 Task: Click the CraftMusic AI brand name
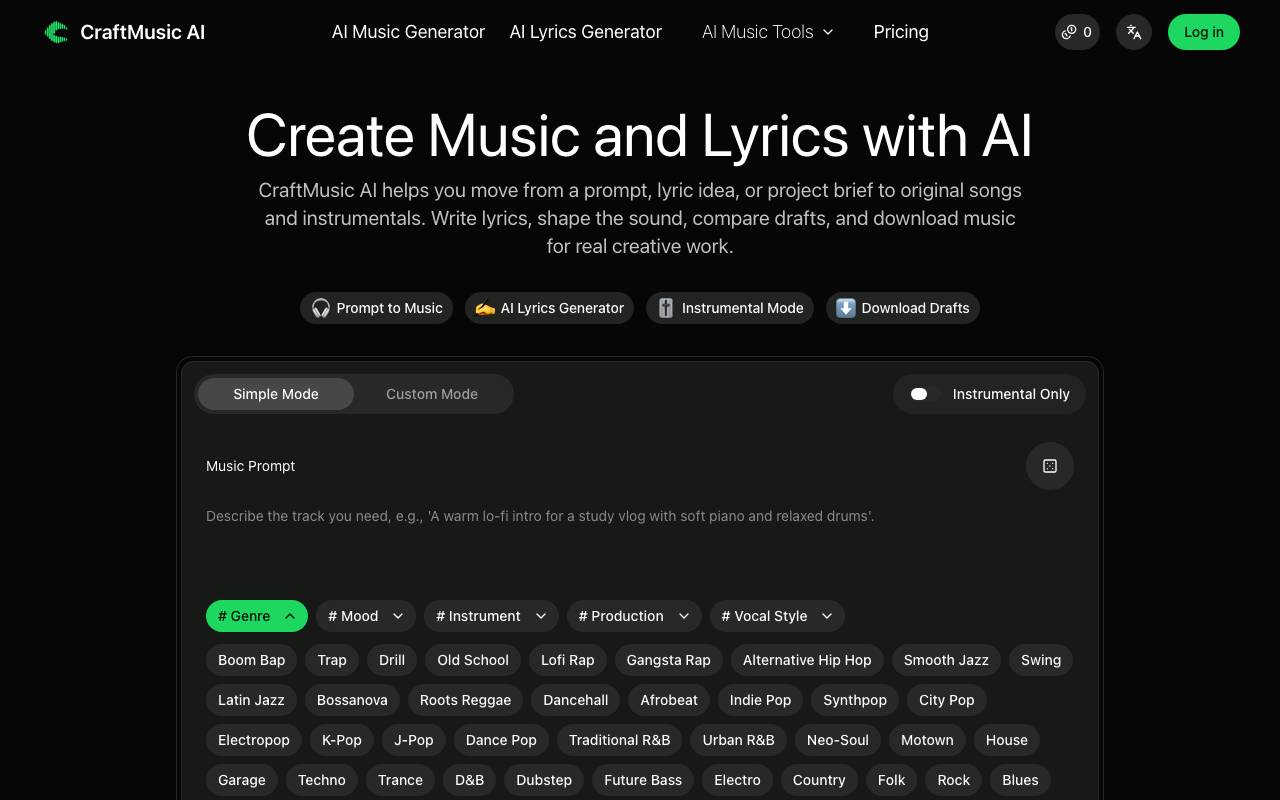142,32
